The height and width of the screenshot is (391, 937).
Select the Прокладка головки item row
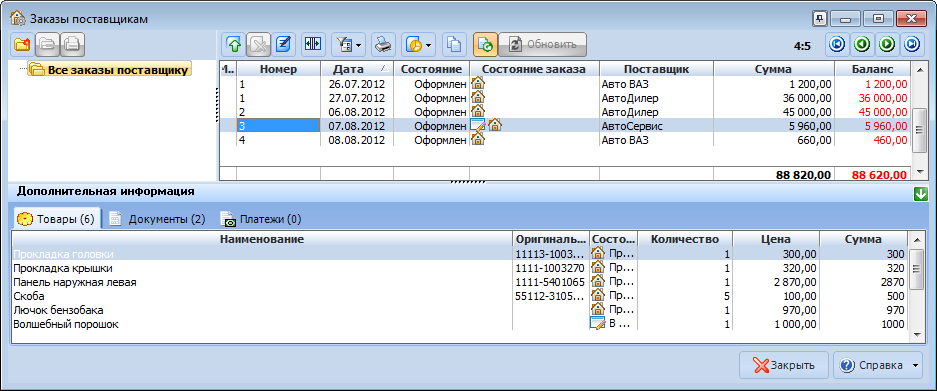point(459,253)
